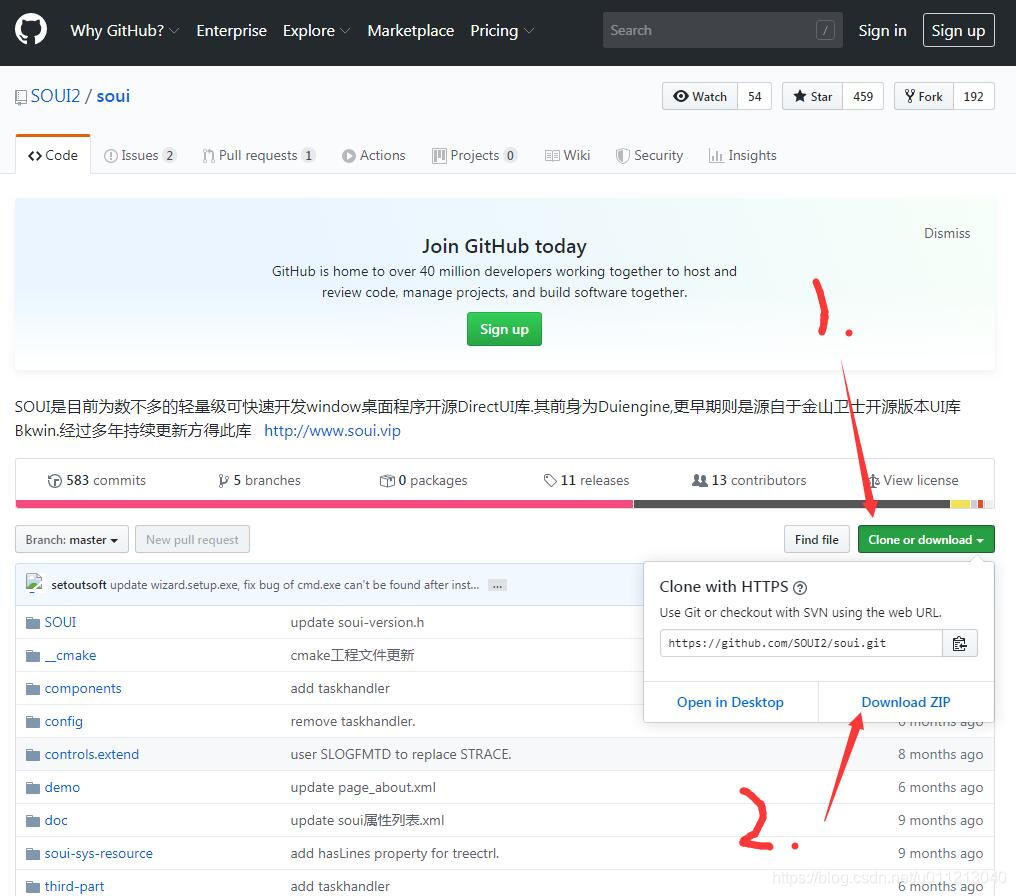Open the Branch: master selector

pos(70,539)
